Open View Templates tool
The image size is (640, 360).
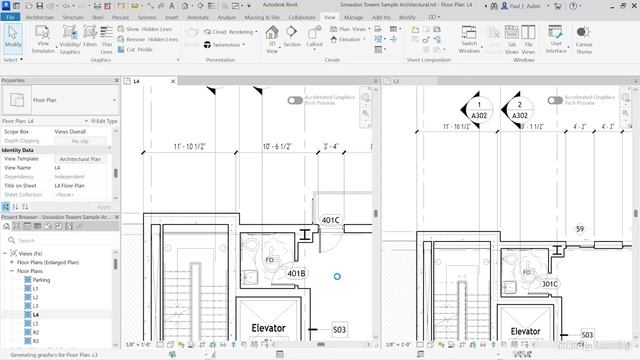tap(42, 40)
